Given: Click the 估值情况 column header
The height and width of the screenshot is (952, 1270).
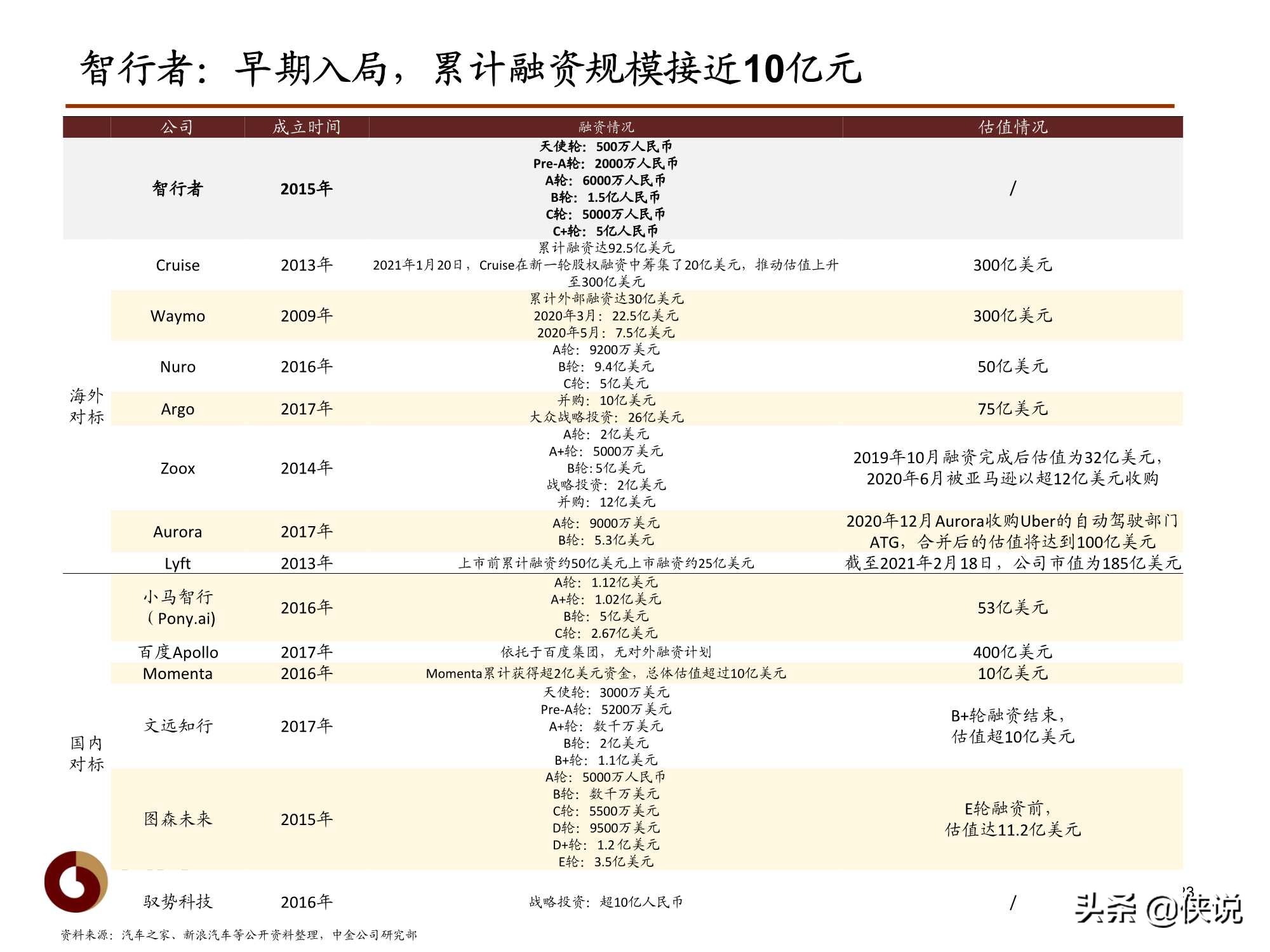Looking at the screenshot, I should [x=1013, y=127].
